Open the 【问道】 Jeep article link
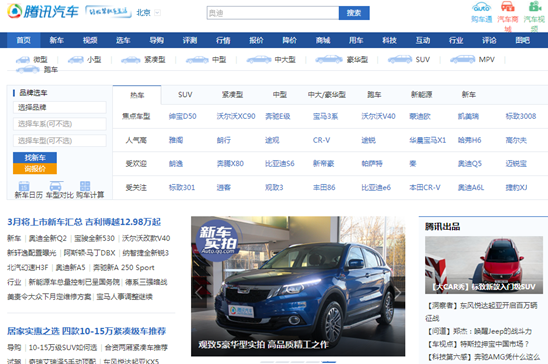The height and width of the screenshot is (364, 548). 480,331
